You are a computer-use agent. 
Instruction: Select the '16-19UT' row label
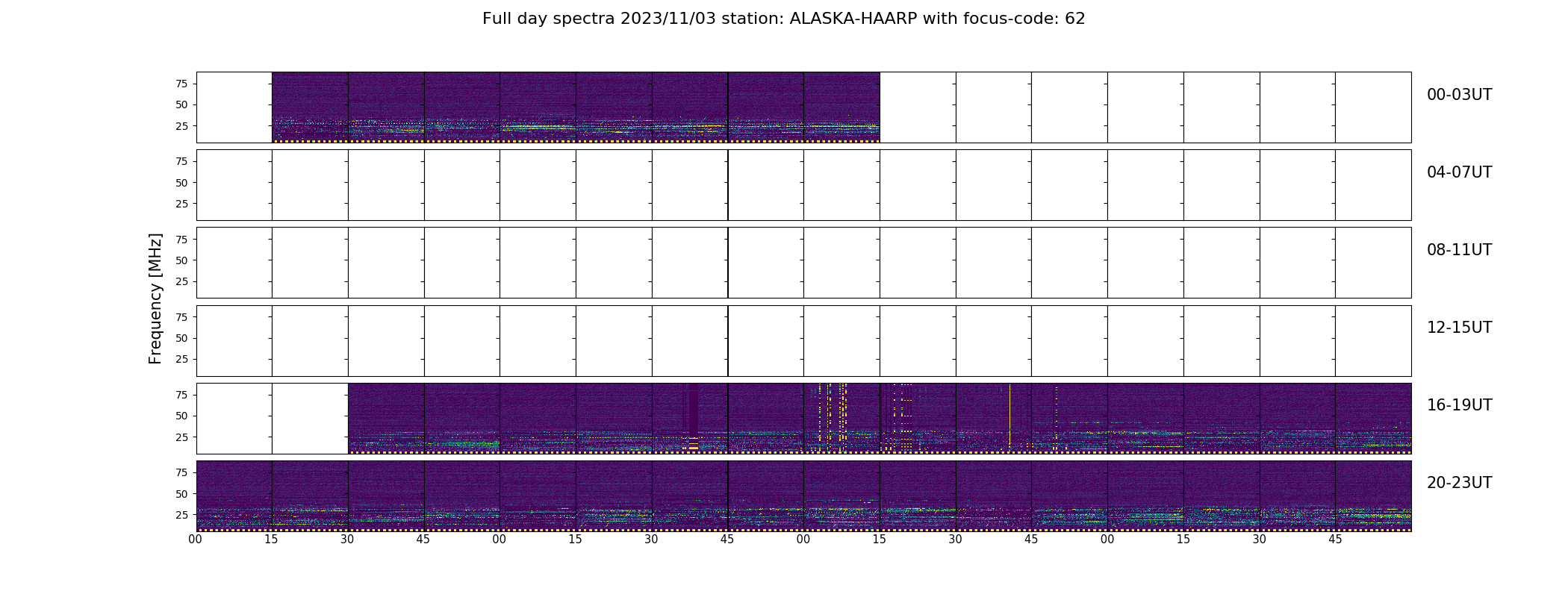click(1459, 405)
